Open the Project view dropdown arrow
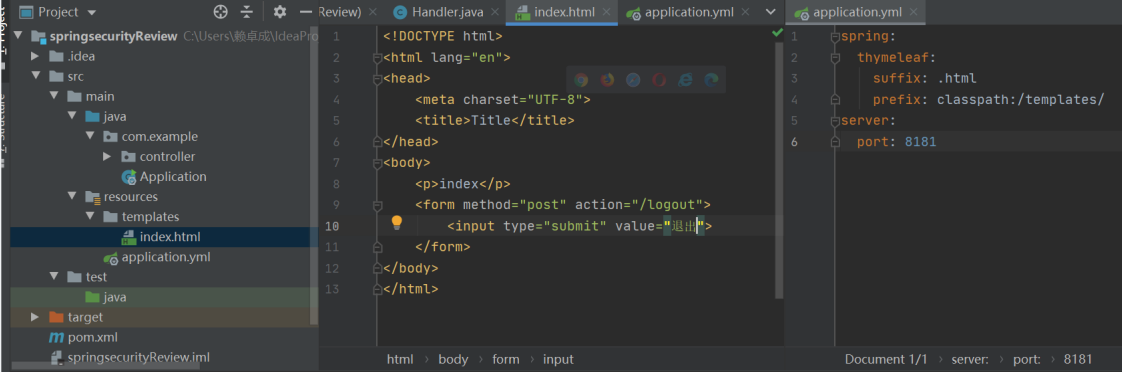 92,13
